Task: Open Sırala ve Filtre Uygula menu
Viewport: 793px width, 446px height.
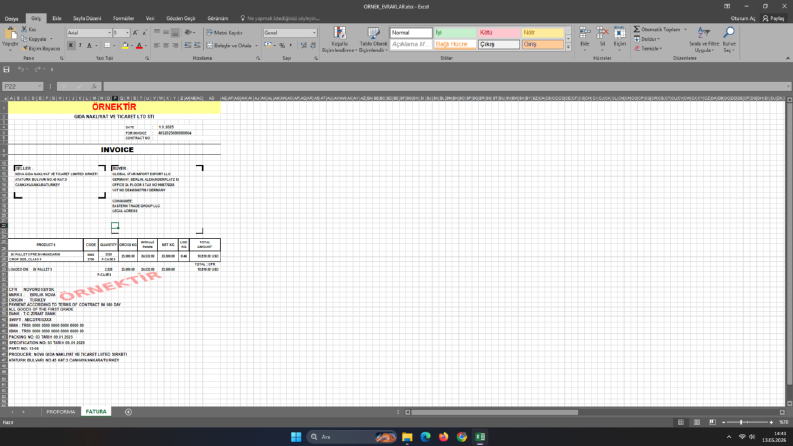Action: point(703,39)
